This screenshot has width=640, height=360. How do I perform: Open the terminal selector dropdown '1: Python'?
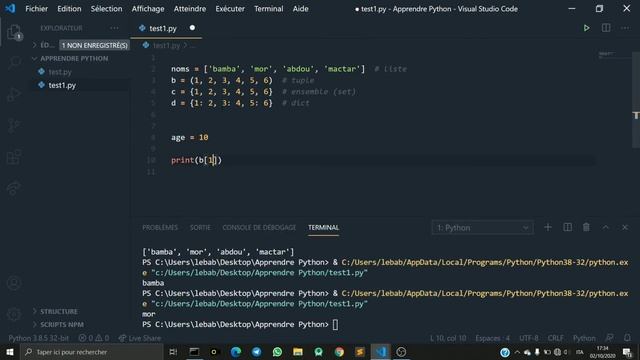click(482, 227)
